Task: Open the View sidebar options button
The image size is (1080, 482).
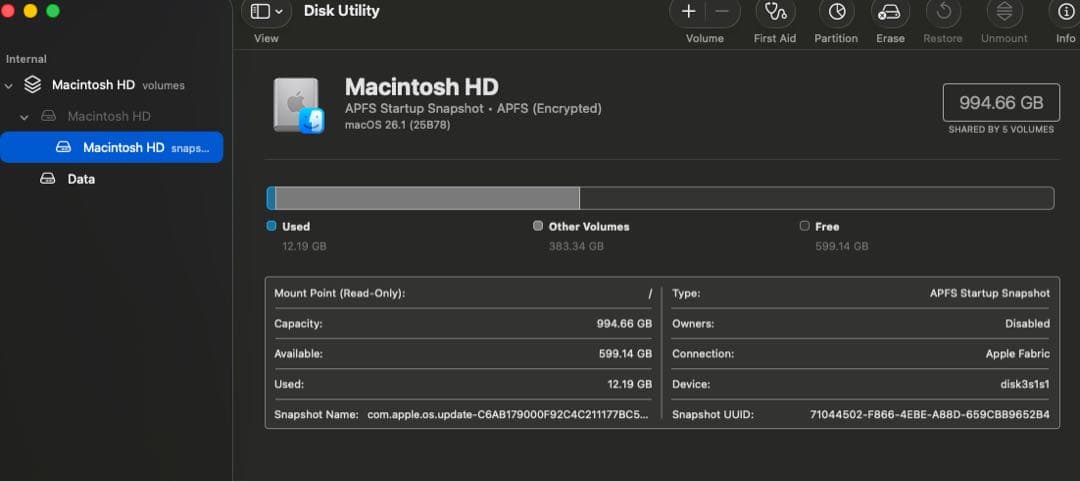Action: pyautogui.click(x=266, y=12)
